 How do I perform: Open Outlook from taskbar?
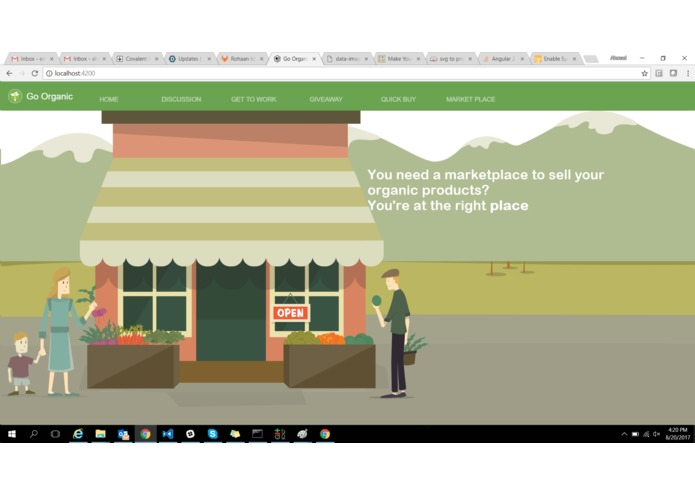pyautogui.click(x=123, y=434)
